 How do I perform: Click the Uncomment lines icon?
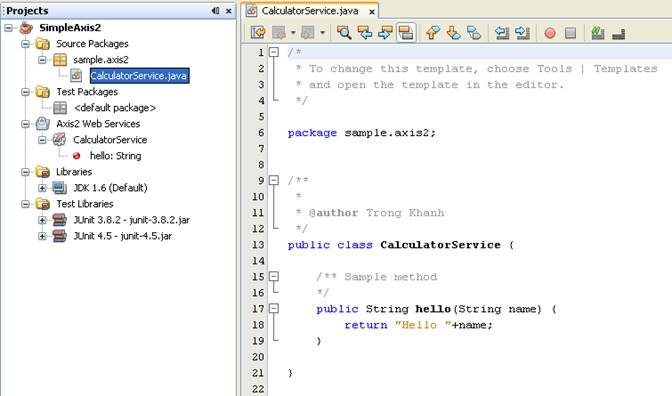tap(618, 33)
